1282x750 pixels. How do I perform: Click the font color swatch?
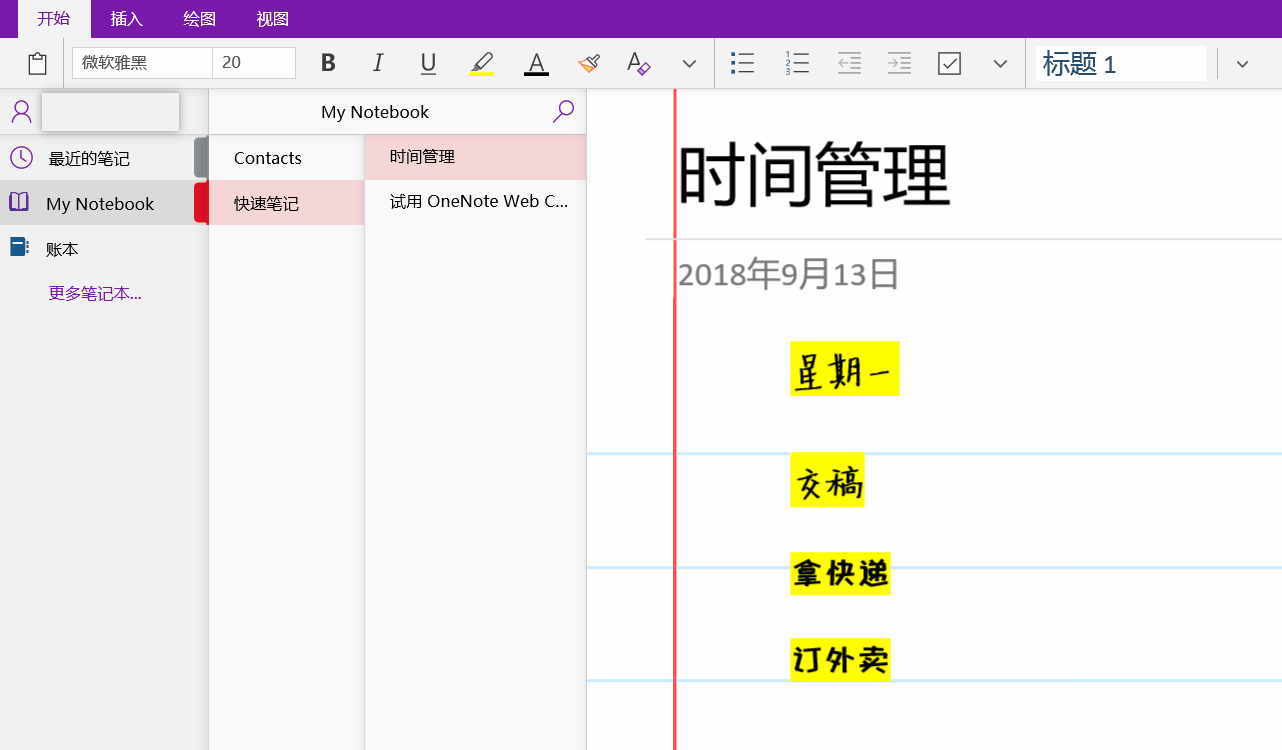click(536, 63)
